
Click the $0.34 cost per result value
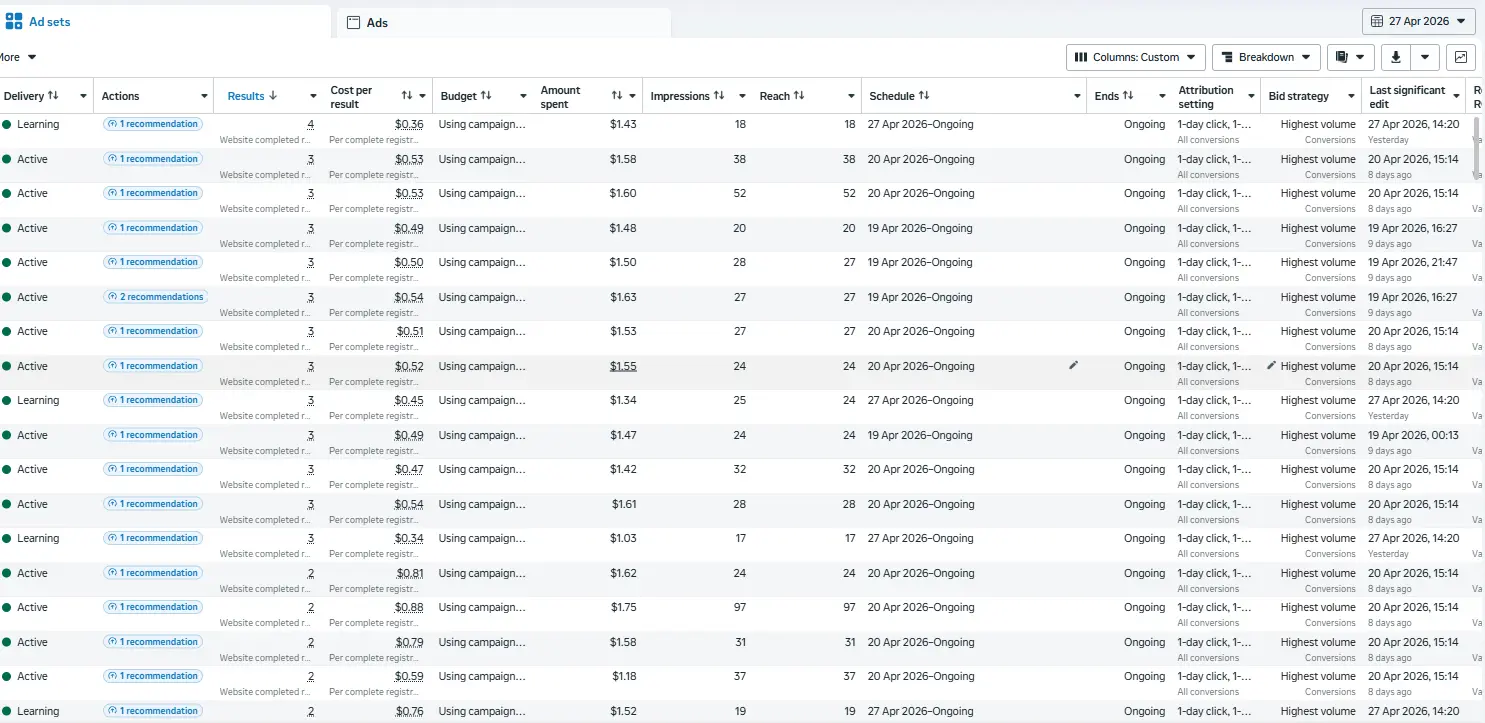coord(409,539)
